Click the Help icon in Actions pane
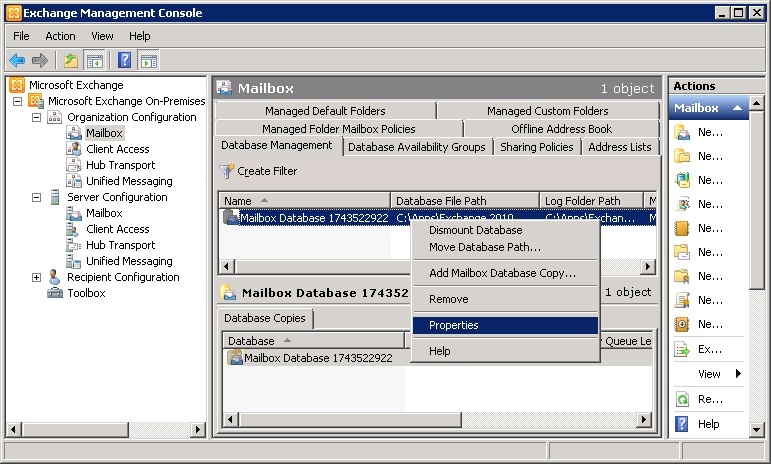 tap(682, 424)
